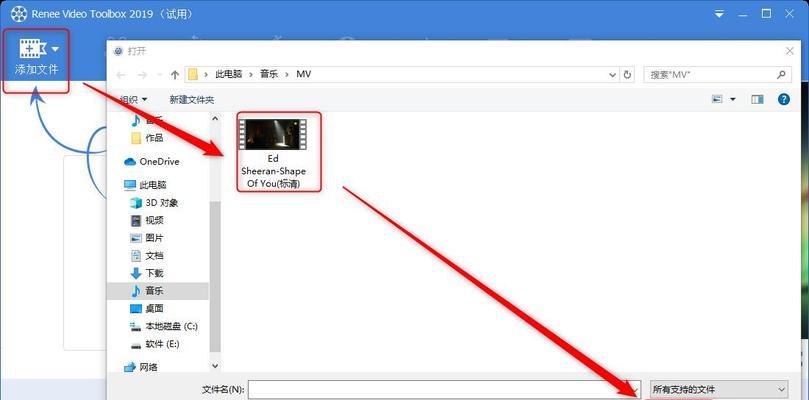Click the OneDrive cloud icon
Screen dimensions: 809x400
coord(130,162)
